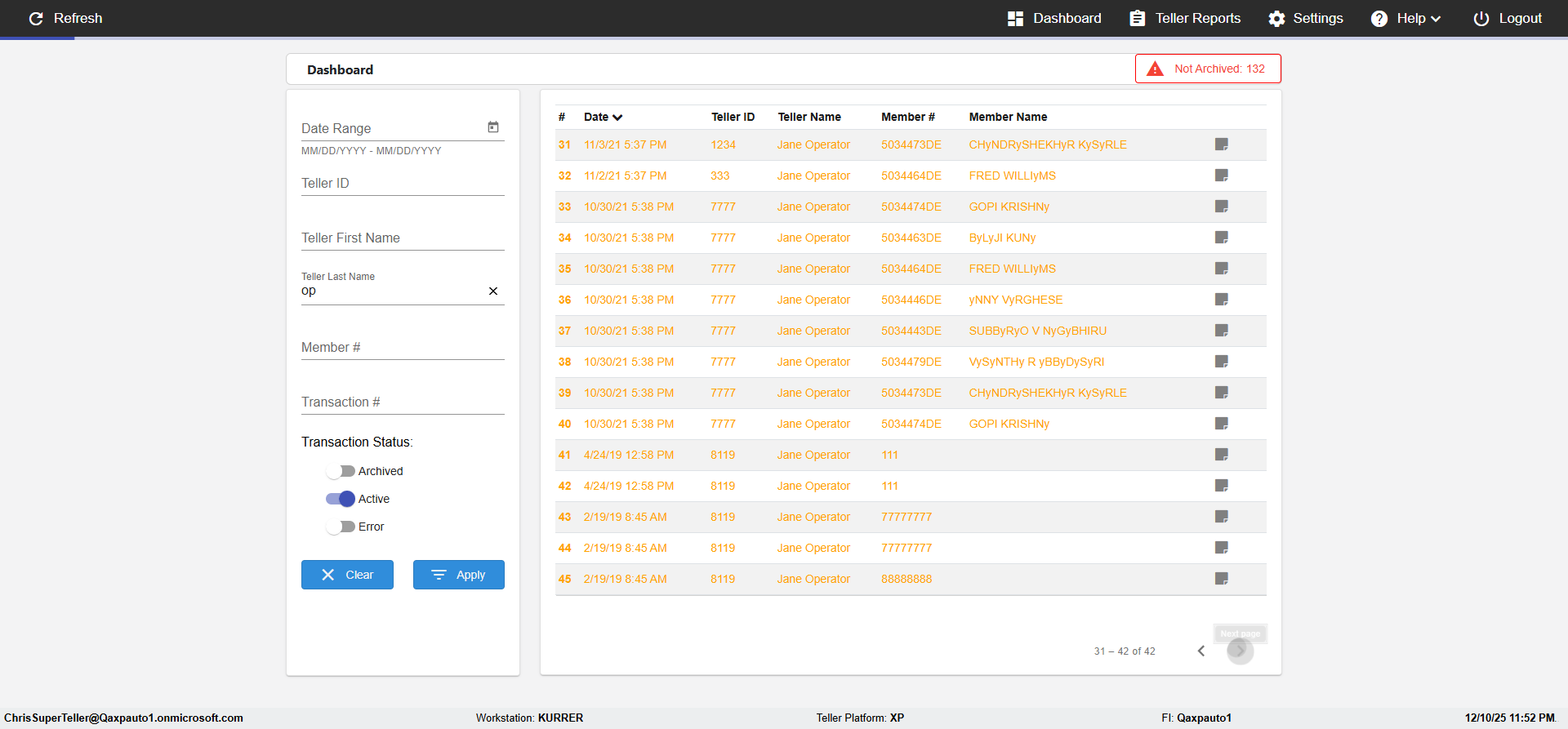
Task: Select member VySyNTHy R yBByDySyRI
Action: [x=1036, y=362]
